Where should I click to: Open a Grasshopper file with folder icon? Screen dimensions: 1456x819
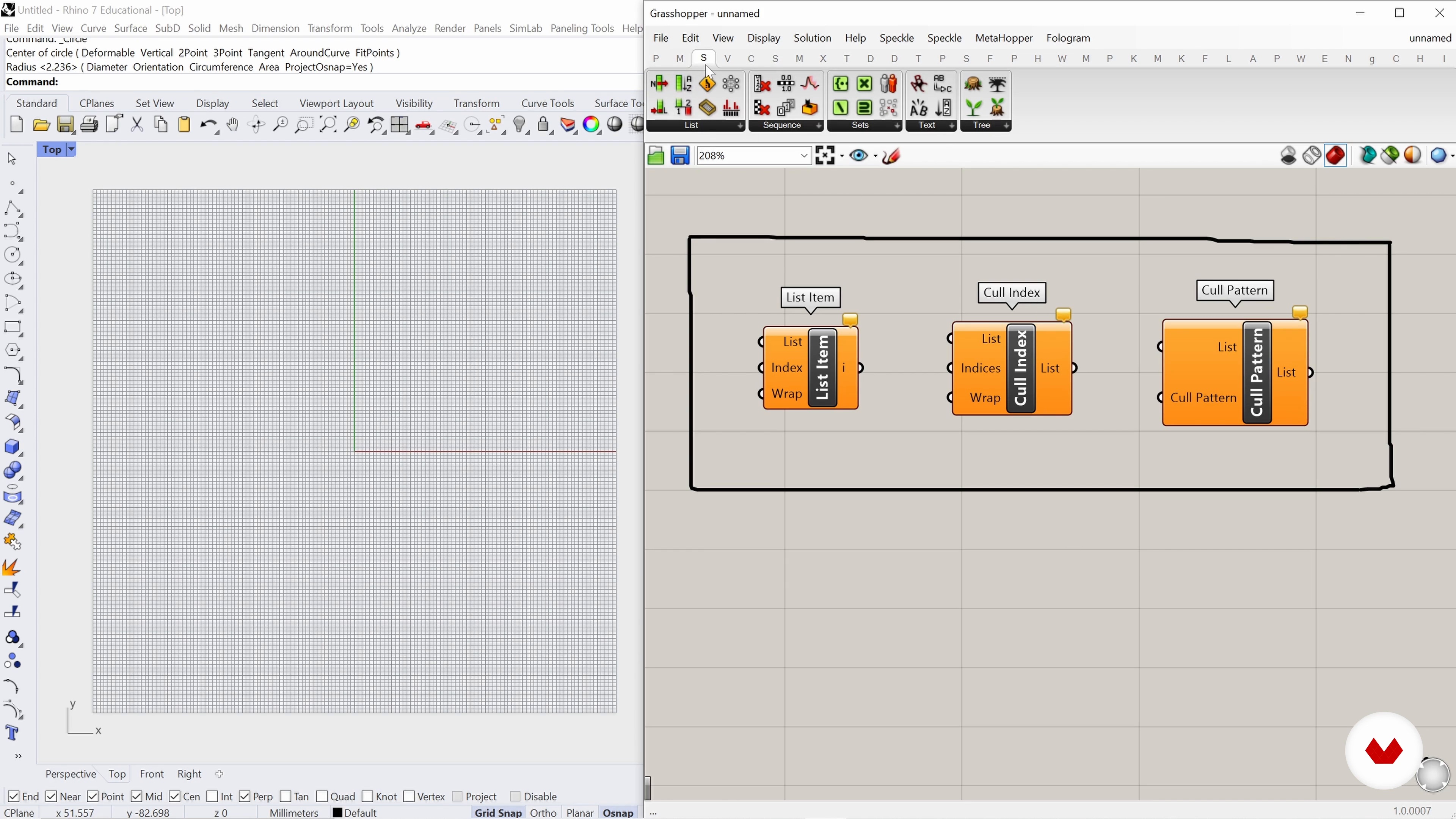[656, 155]
